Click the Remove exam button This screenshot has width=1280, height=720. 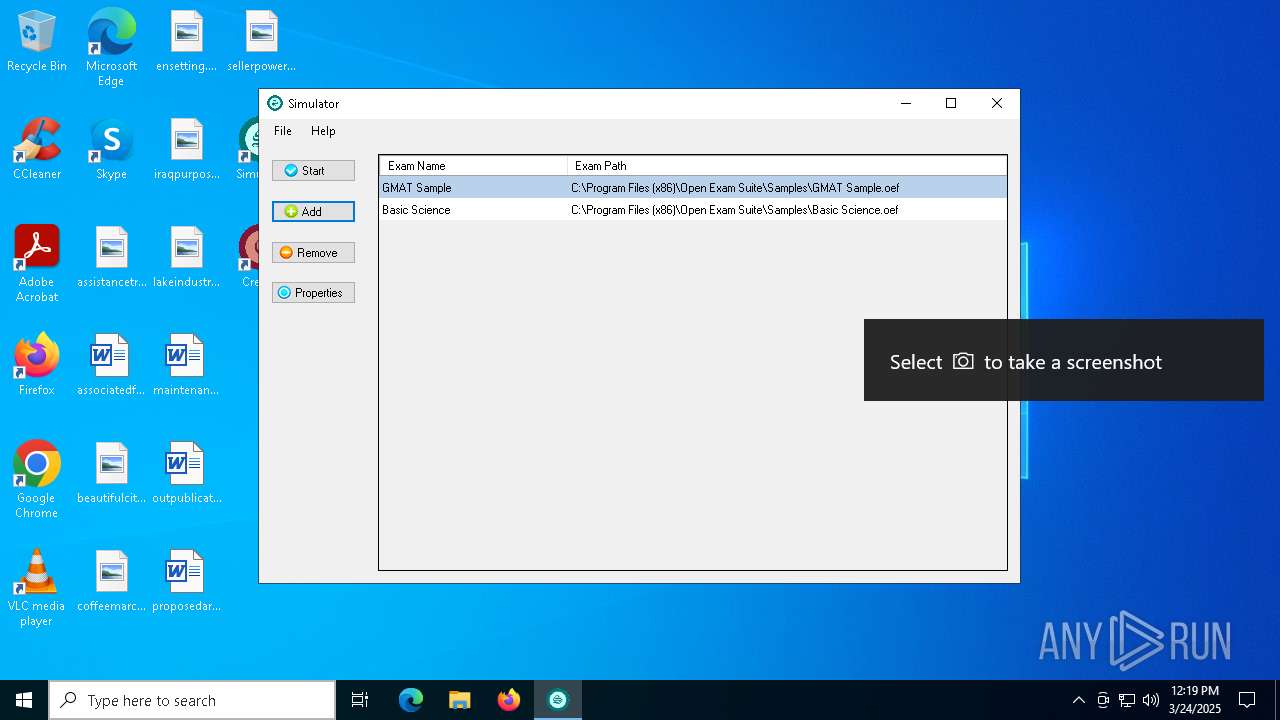click(313, 253)
